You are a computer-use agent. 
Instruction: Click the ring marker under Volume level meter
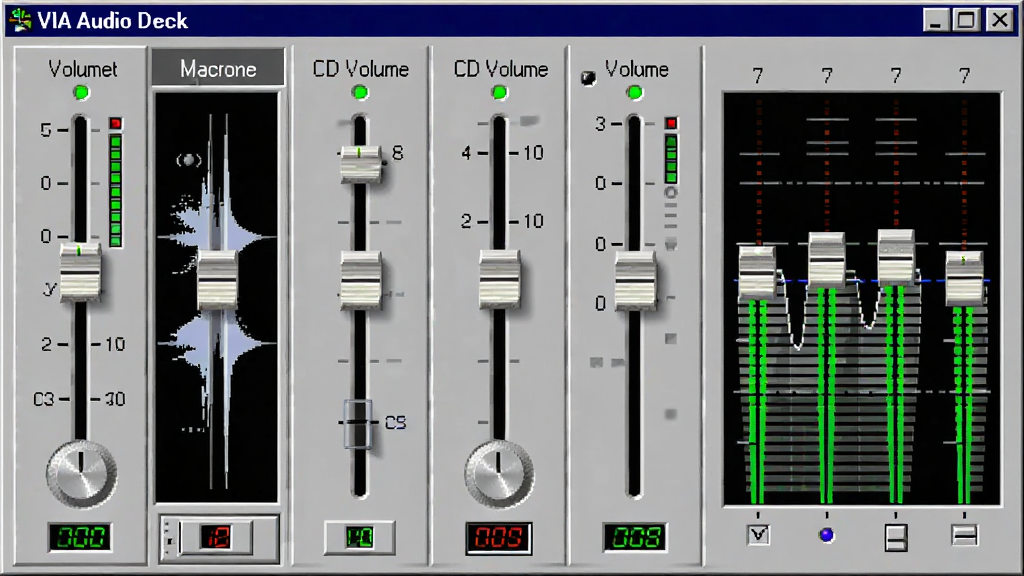click(x=671, y=193)
